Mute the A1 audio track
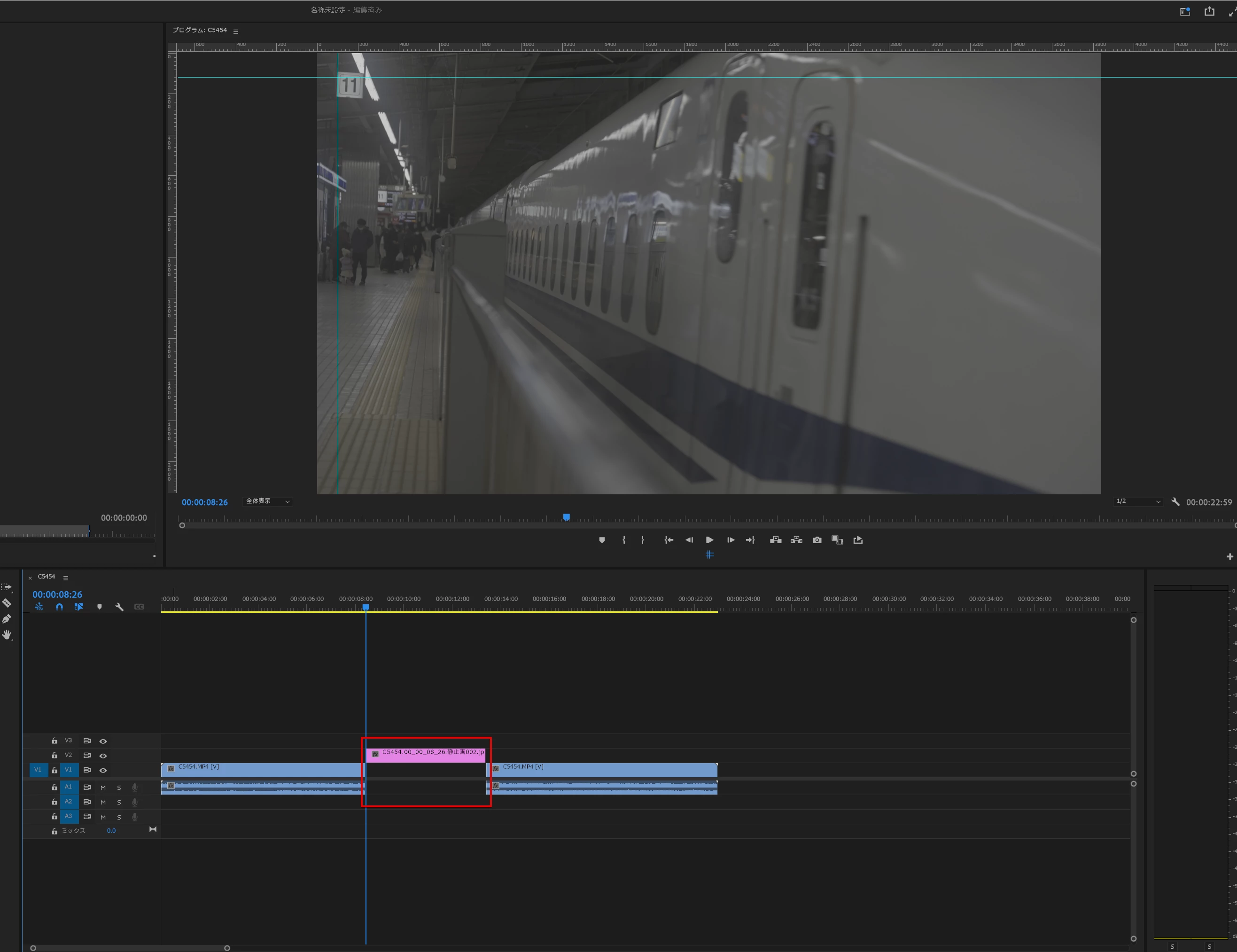Viewport: 1237px width, 952px height. tap(103, 787)
